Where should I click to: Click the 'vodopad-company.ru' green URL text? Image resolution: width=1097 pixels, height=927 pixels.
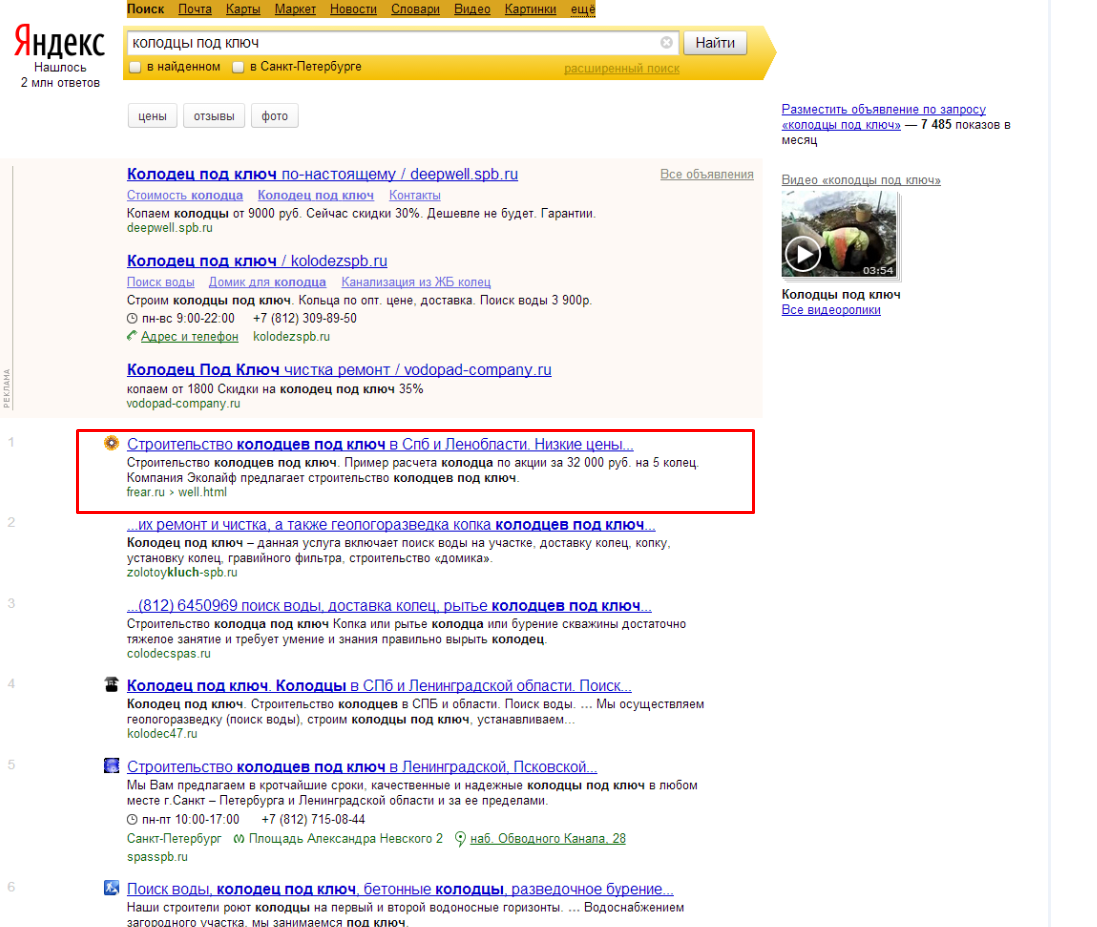point(183,404)
